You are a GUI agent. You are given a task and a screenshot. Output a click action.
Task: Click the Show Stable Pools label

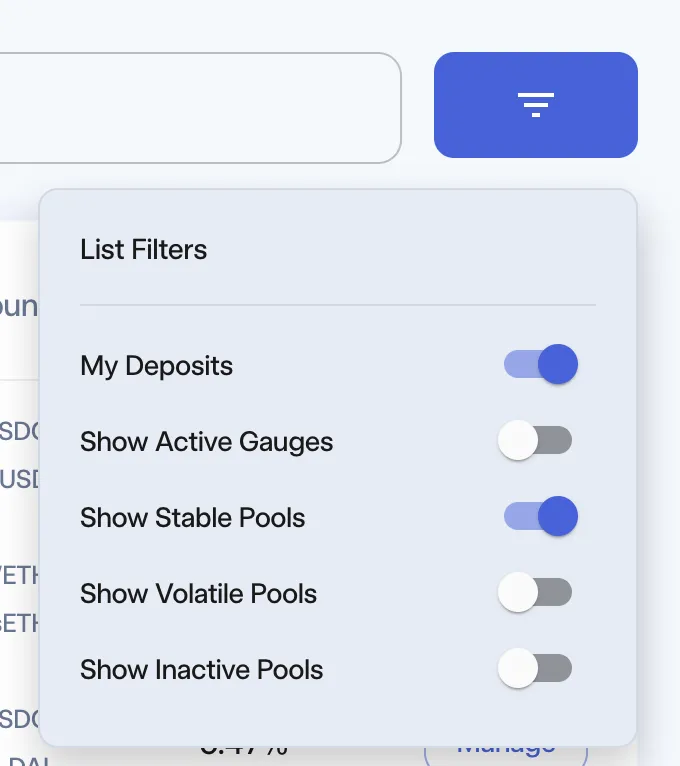point(192,517)
